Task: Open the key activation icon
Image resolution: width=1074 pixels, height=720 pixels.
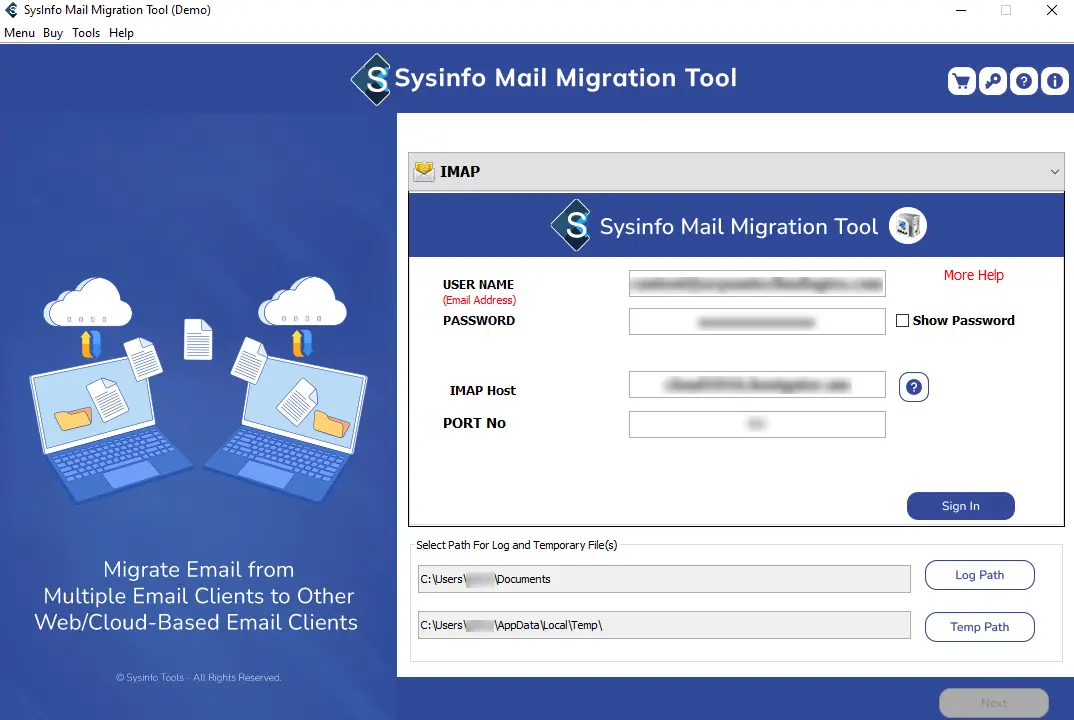Action: tap(993, 82)
